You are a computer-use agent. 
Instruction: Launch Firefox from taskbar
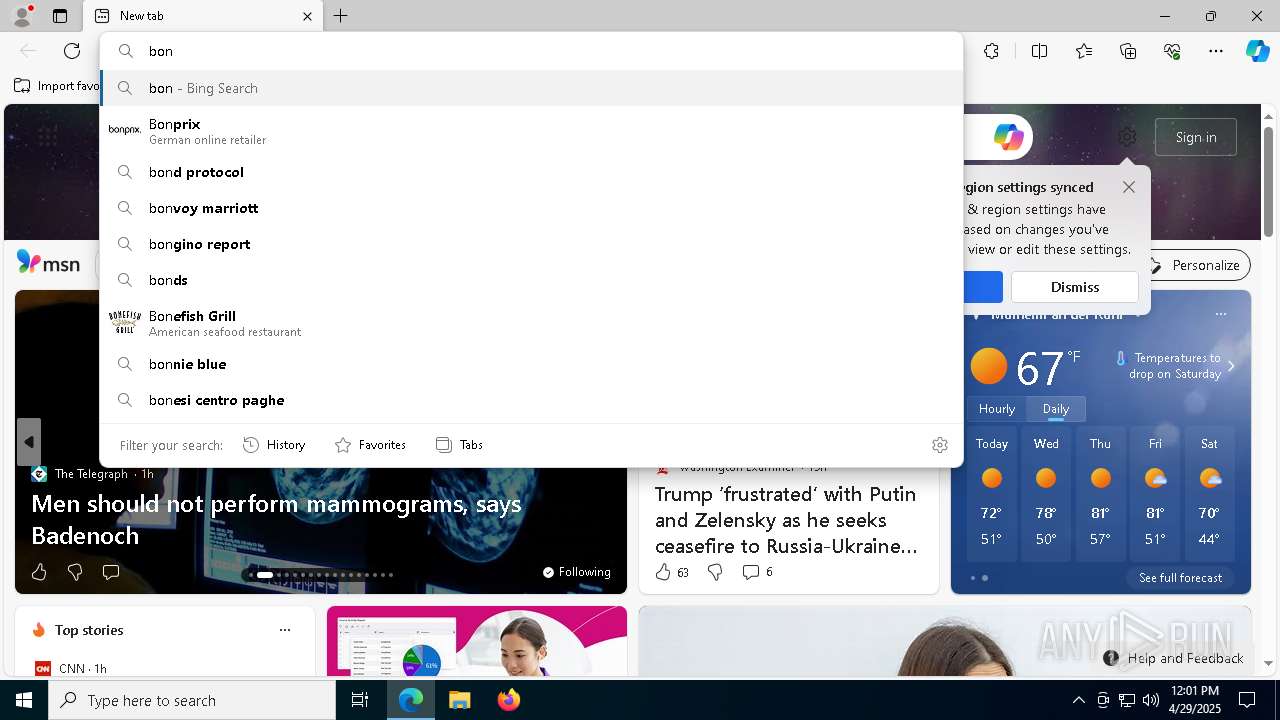(508, 700)
